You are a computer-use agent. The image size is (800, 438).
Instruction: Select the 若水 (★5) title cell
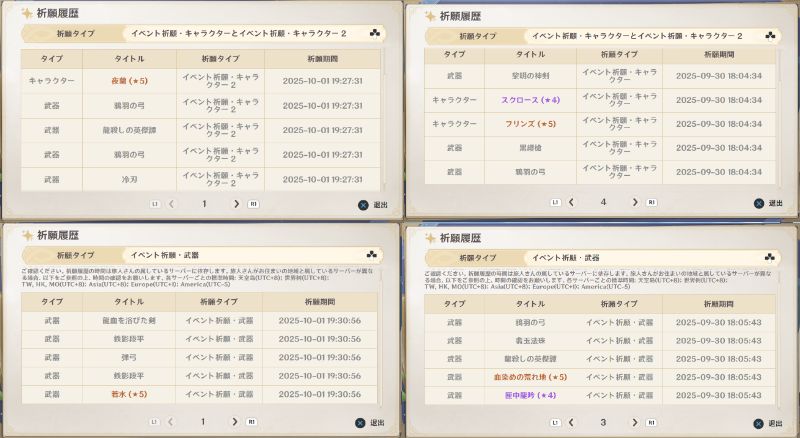[x=129, y=394]
